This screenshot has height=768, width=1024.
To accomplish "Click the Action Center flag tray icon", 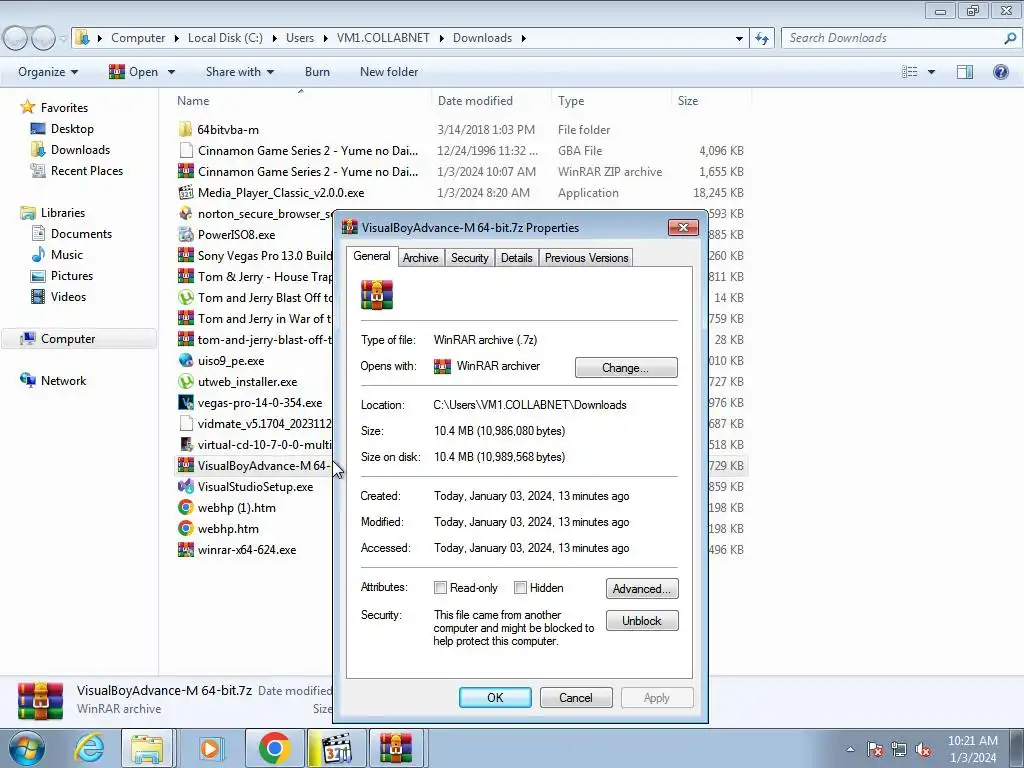I will [x=875, y=749].
